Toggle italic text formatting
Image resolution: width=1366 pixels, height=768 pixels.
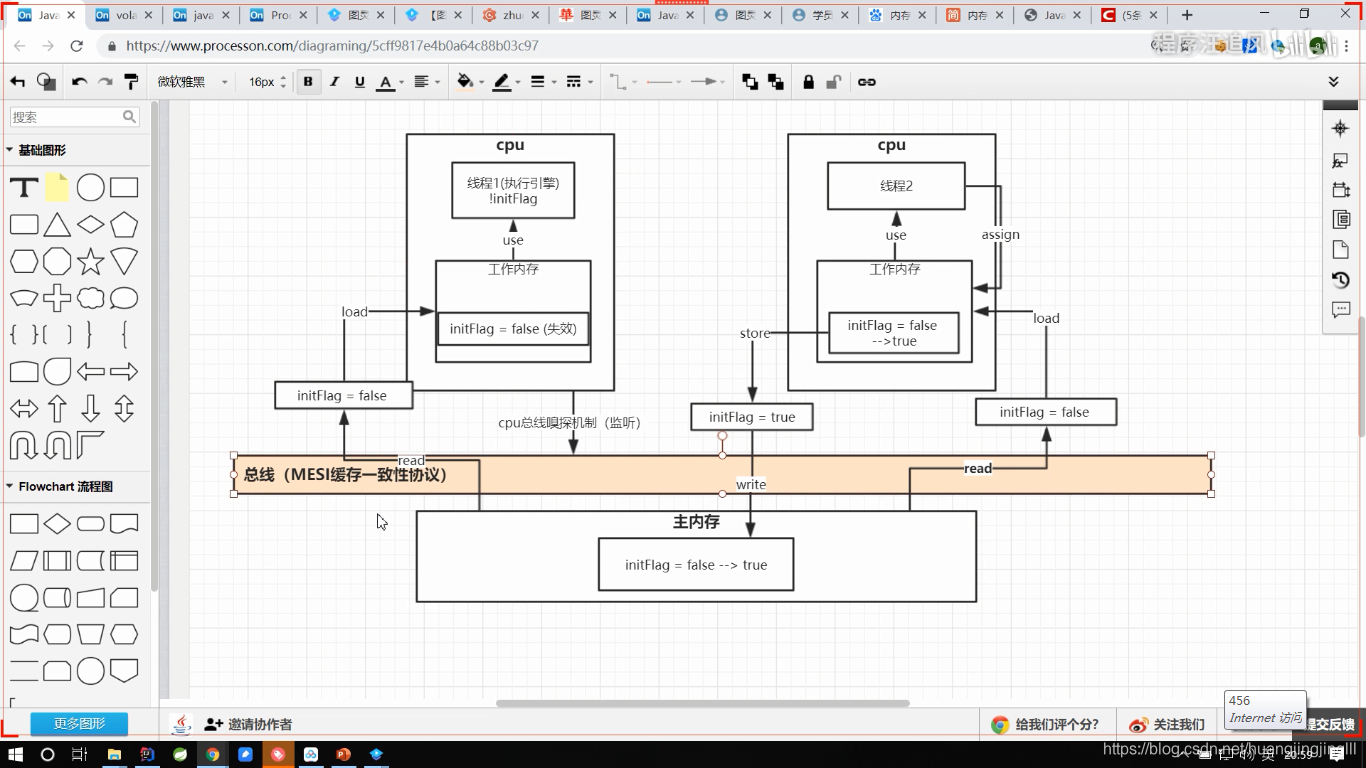click(x=334, y=82)
